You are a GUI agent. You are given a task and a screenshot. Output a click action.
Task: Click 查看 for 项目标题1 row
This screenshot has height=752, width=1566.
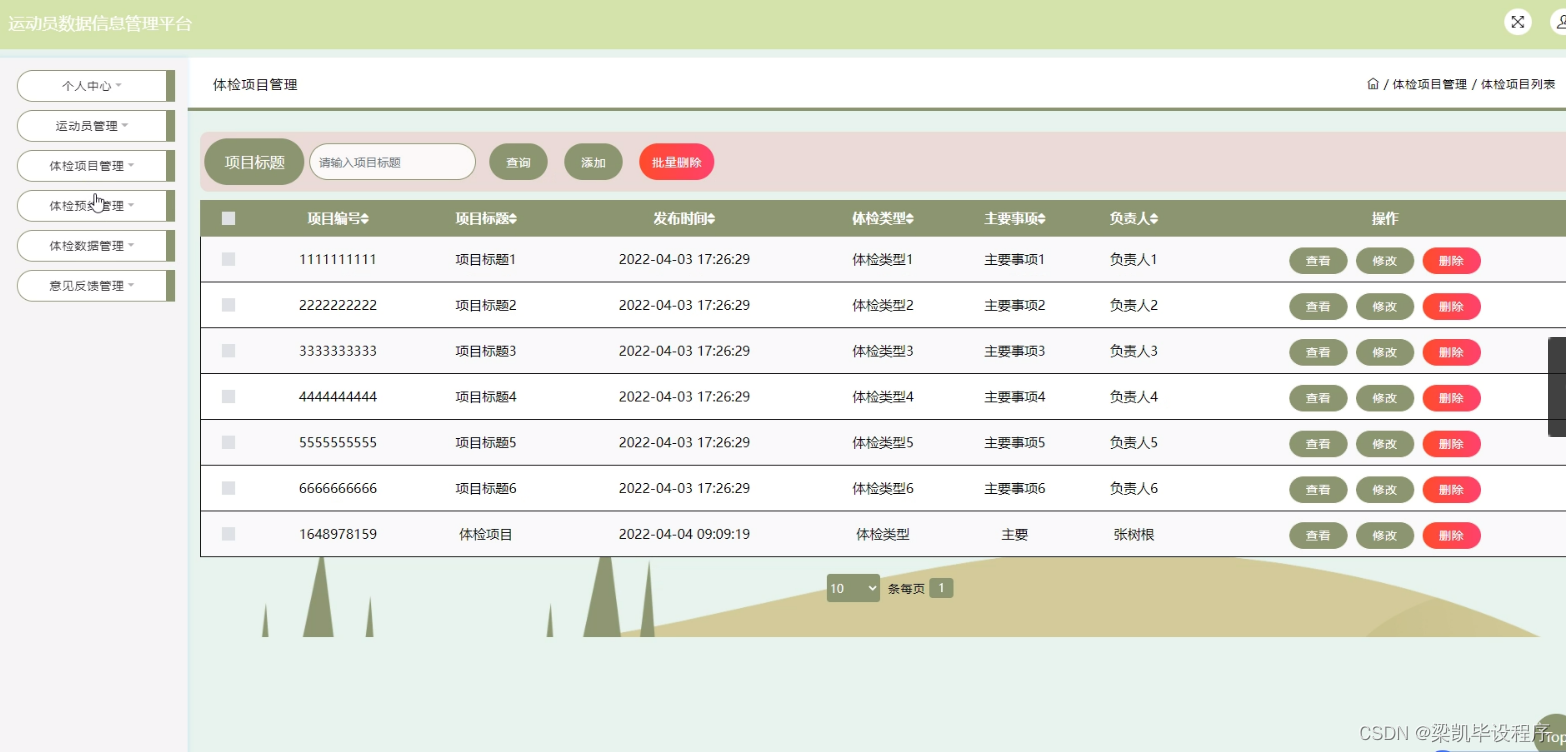1318,261
